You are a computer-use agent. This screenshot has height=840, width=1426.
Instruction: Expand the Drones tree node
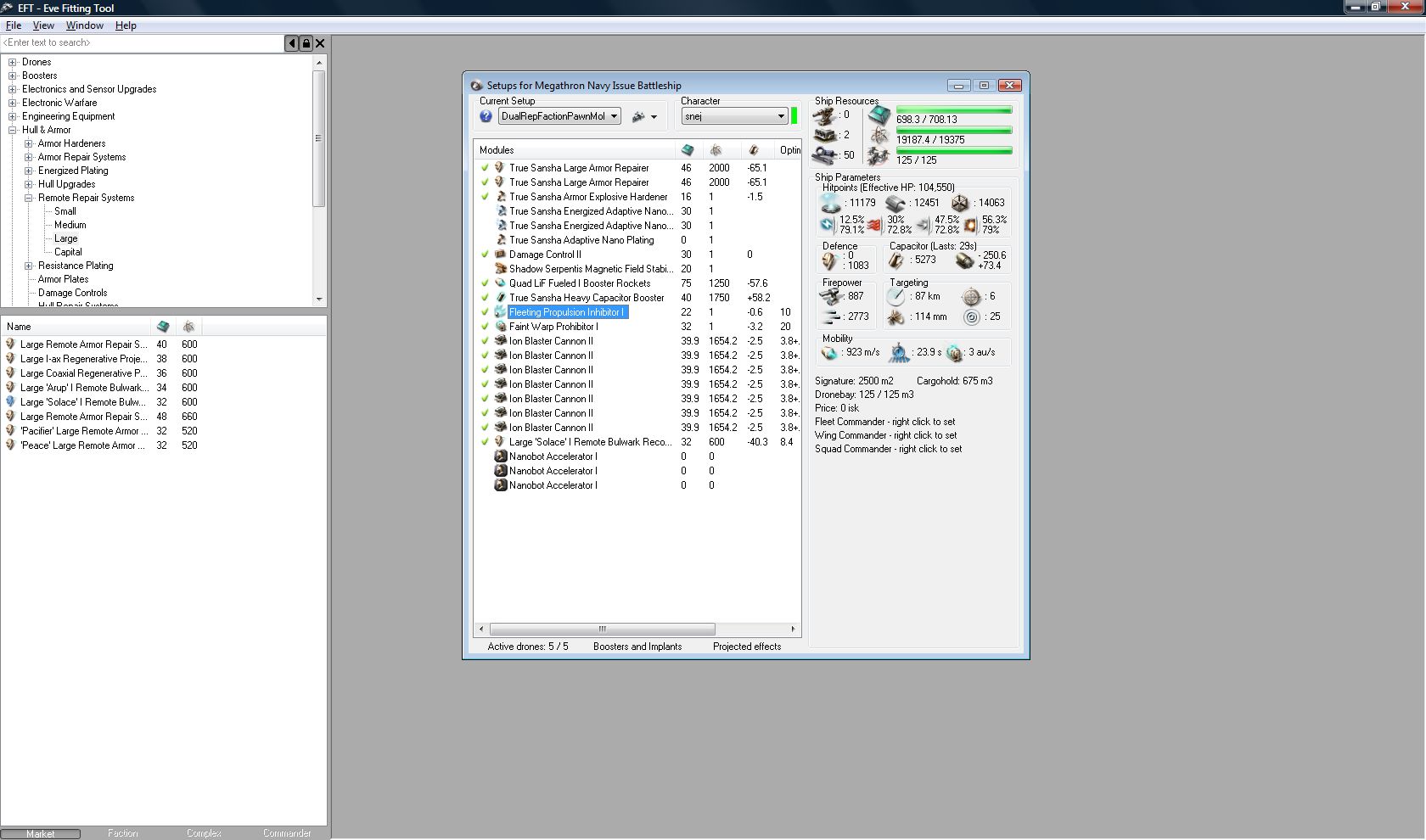(13, 62)
